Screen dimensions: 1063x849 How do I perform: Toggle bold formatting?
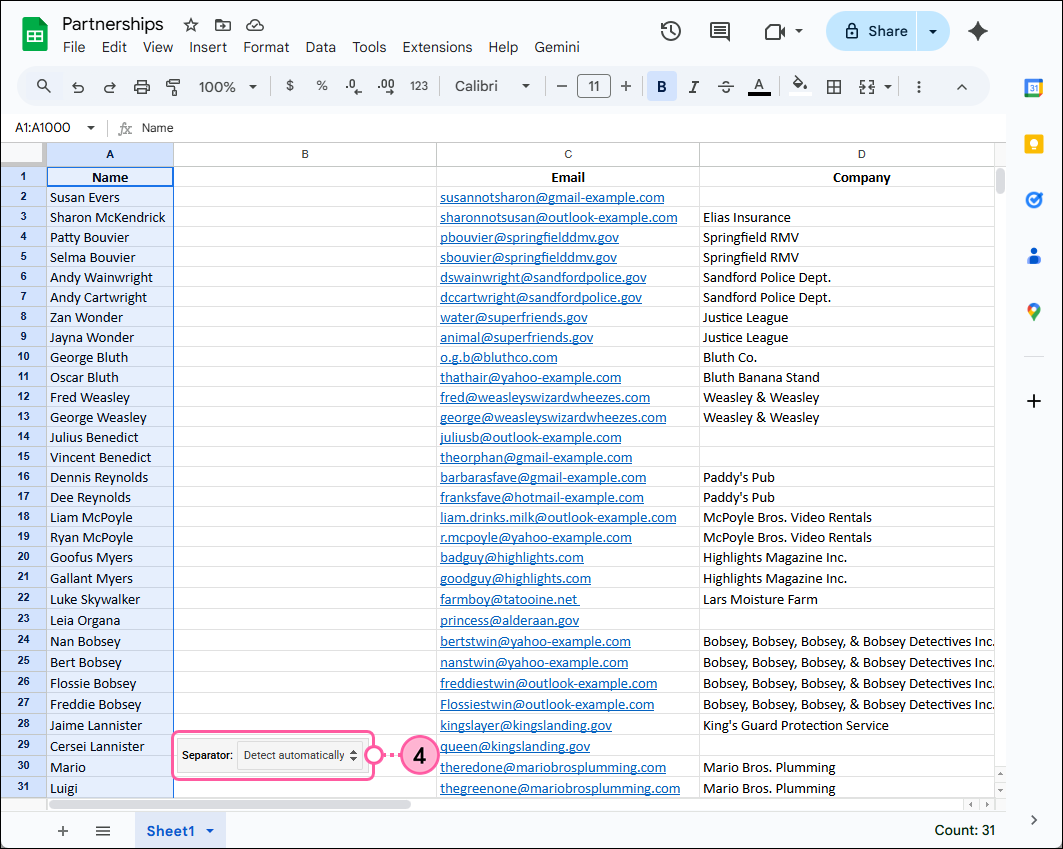click(x=661, y=86)
